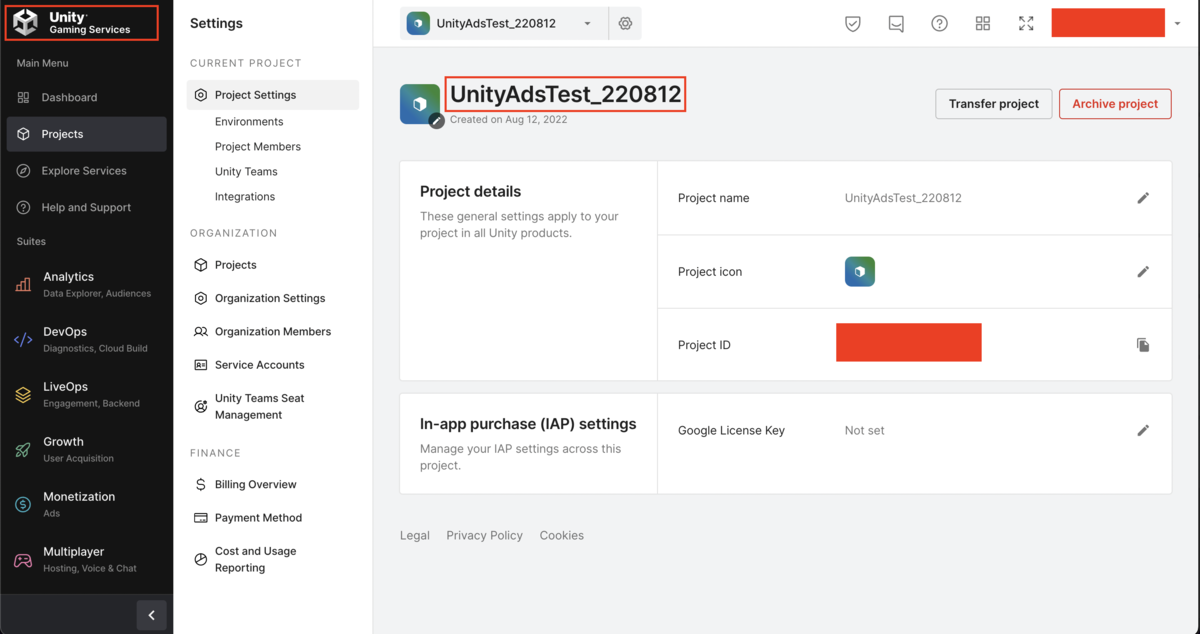Open Project Members settings

click(x=258, y=147)
